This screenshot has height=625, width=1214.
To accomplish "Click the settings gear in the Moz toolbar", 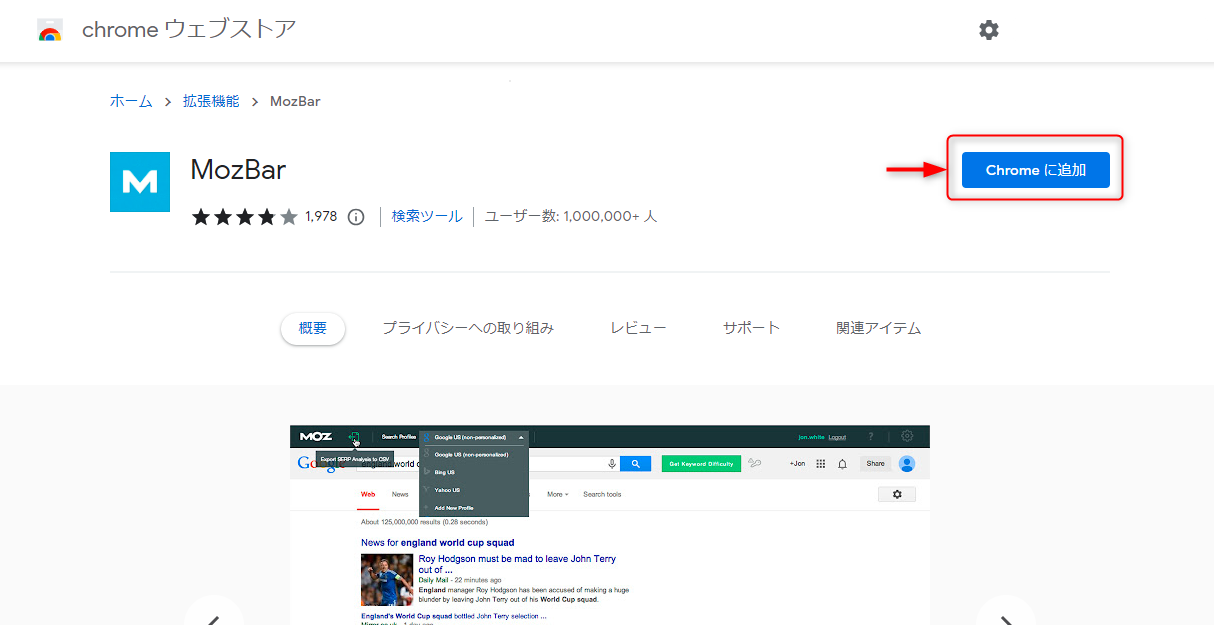I will pos(906,436).
